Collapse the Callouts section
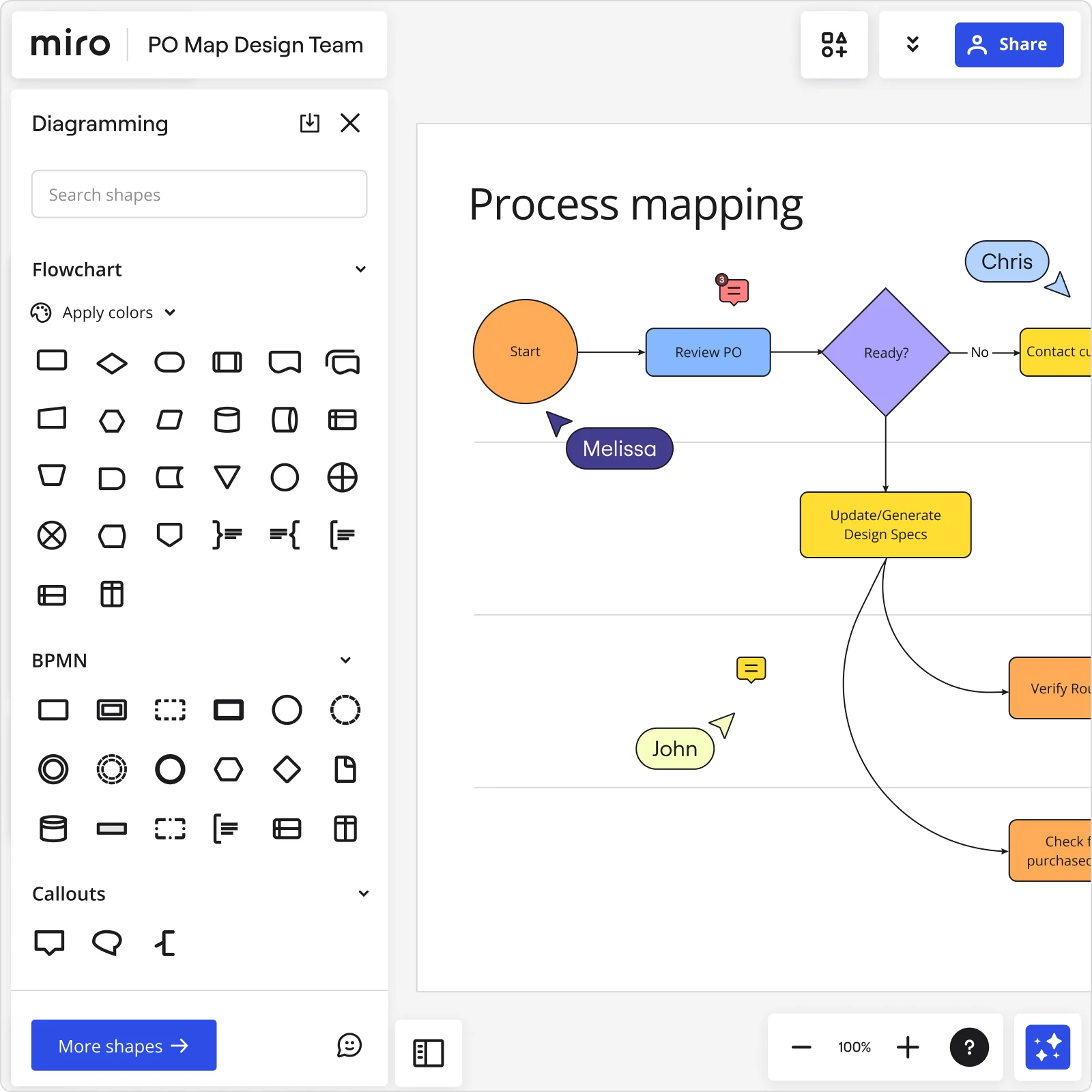 (x=364, y=893)
